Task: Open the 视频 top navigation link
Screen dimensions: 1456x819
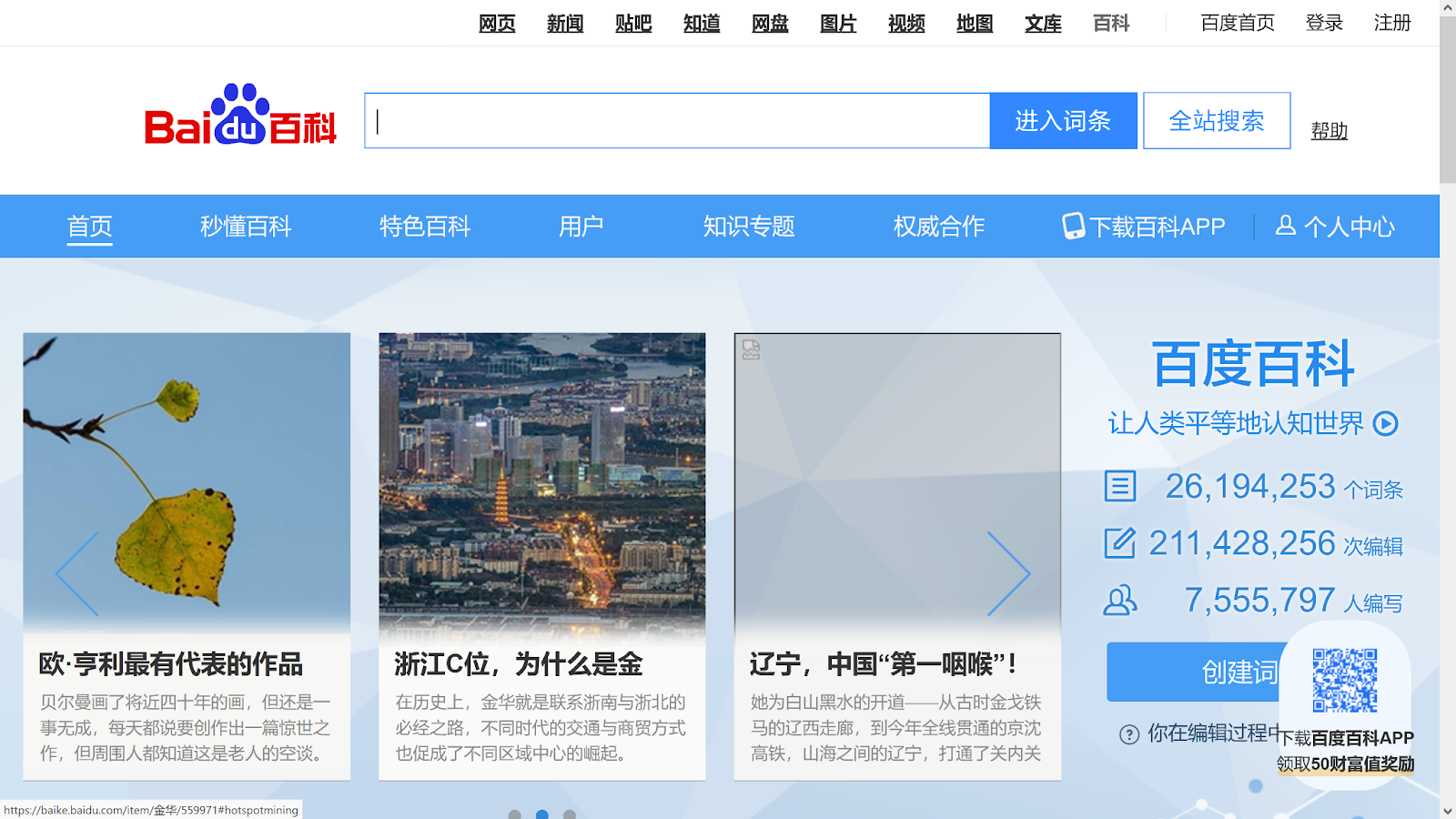Action: tap(906, 24)
